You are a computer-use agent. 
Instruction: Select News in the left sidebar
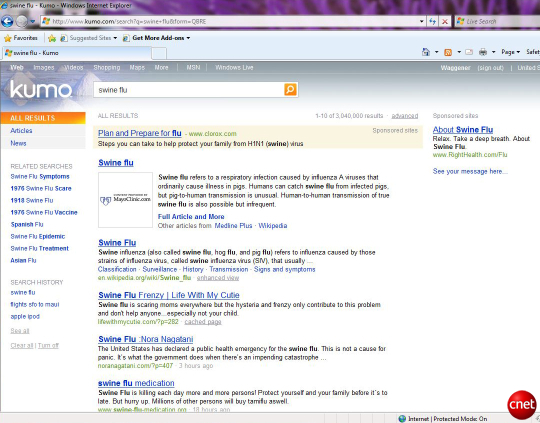click(x=18, y=143)
